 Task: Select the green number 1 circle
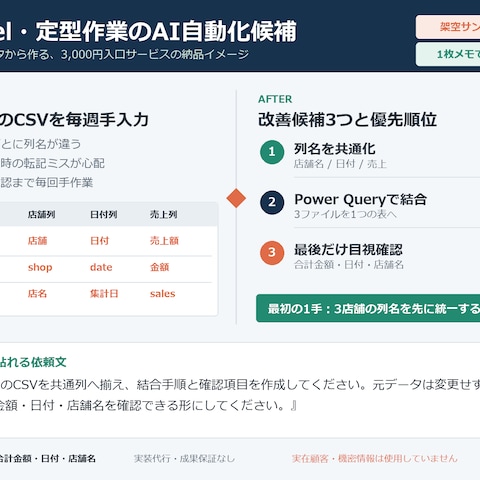click(272, 152)
